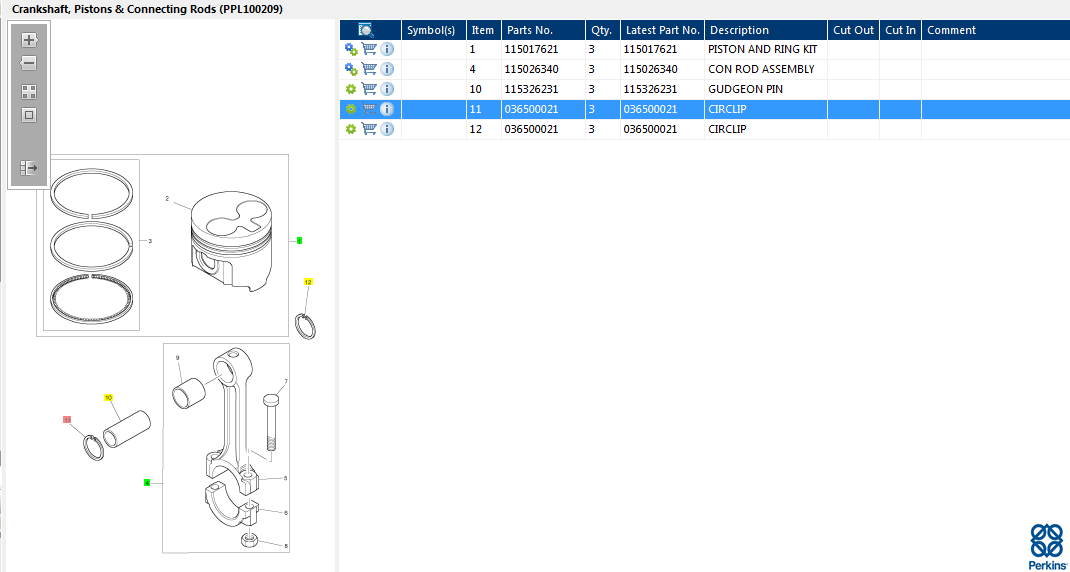1070x572 pixels.
Task: Click PISTON AND RING KIT description
Action: click(x=762, y=49)
